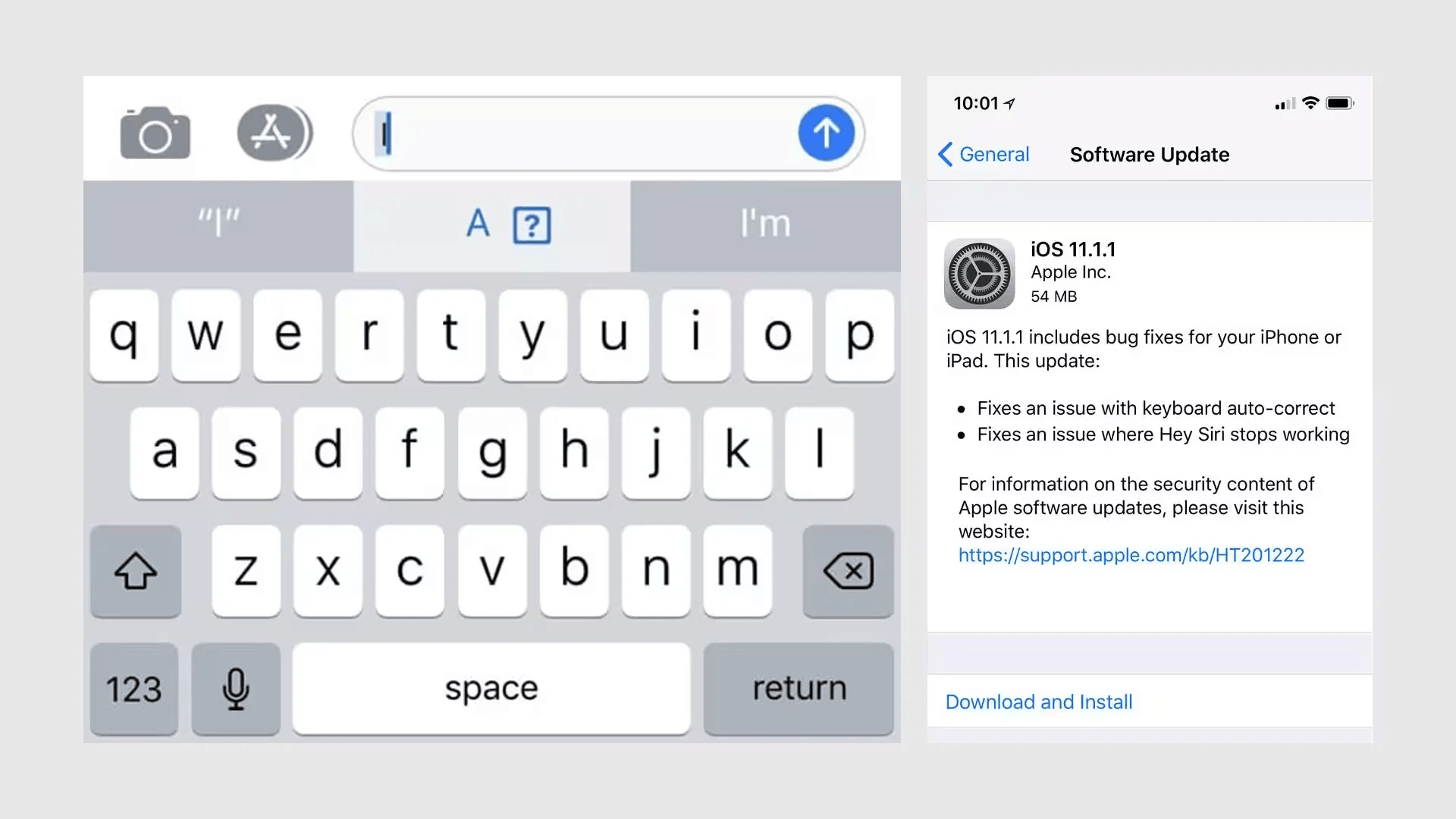Select 'I'm' autocorrect suggestion
This screenshot has width=1456, height=819.
pyautogui.click(x=764, y=222)
